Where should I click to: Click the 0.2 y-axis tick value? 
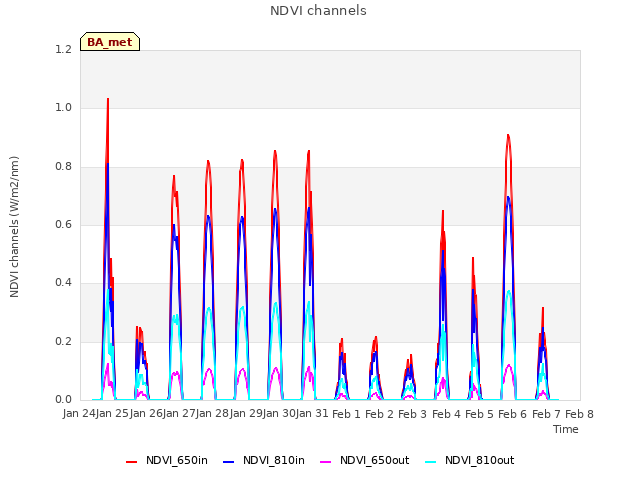tap(63, 341)
